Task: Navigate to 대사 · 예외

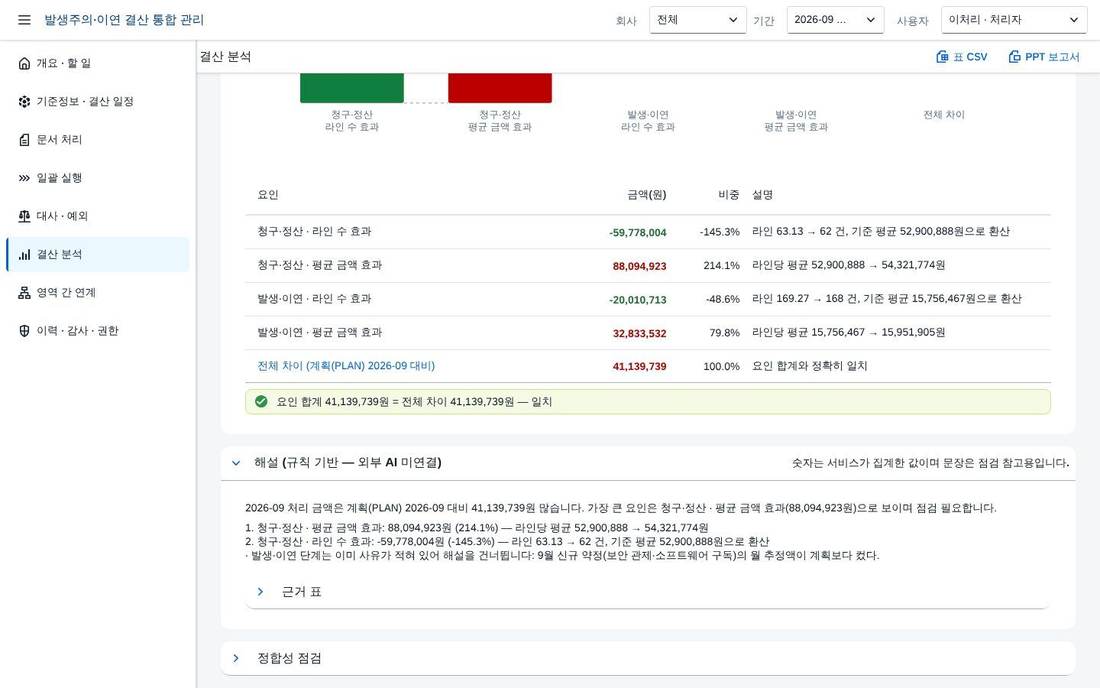Action: click(98, 216)
